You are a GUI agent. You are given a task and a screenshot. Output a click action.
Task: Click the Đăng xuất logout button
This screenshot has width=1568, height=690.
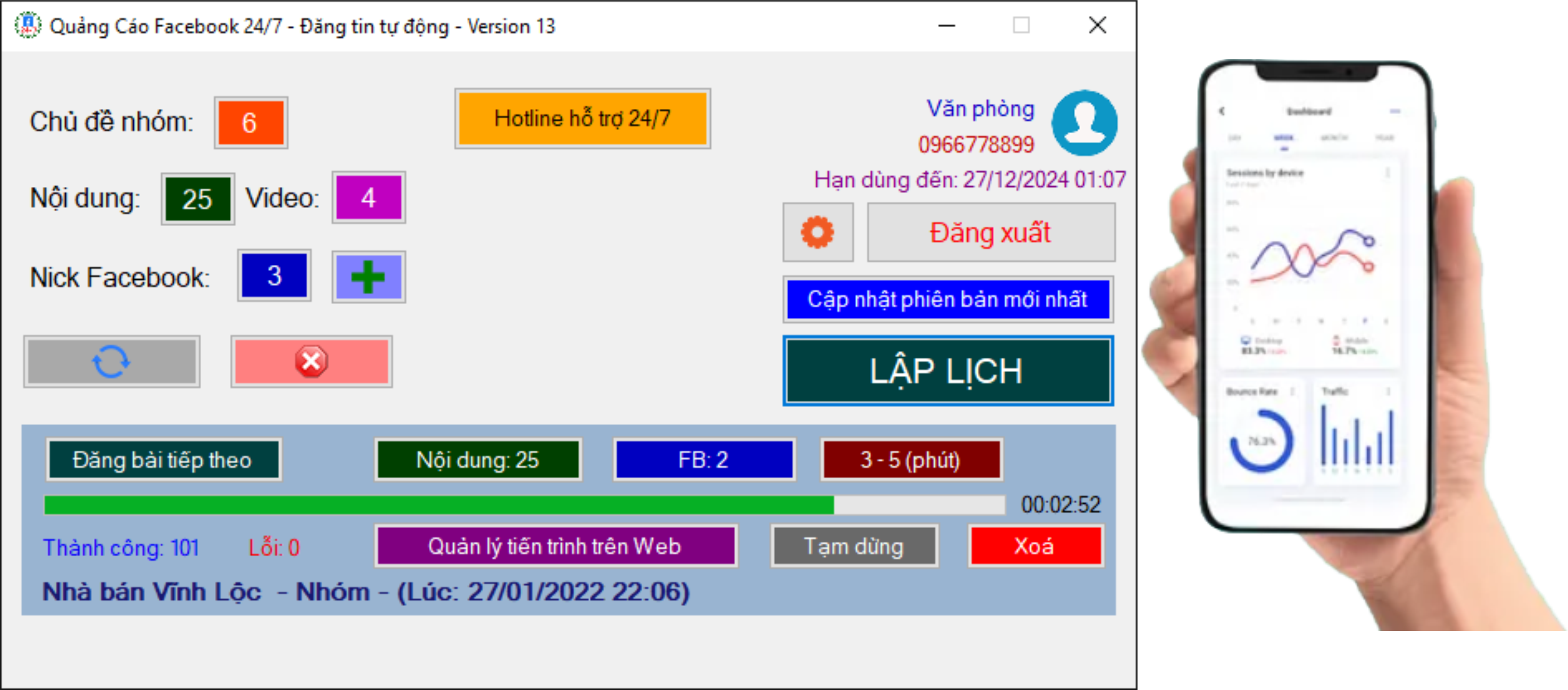[990, 232]
